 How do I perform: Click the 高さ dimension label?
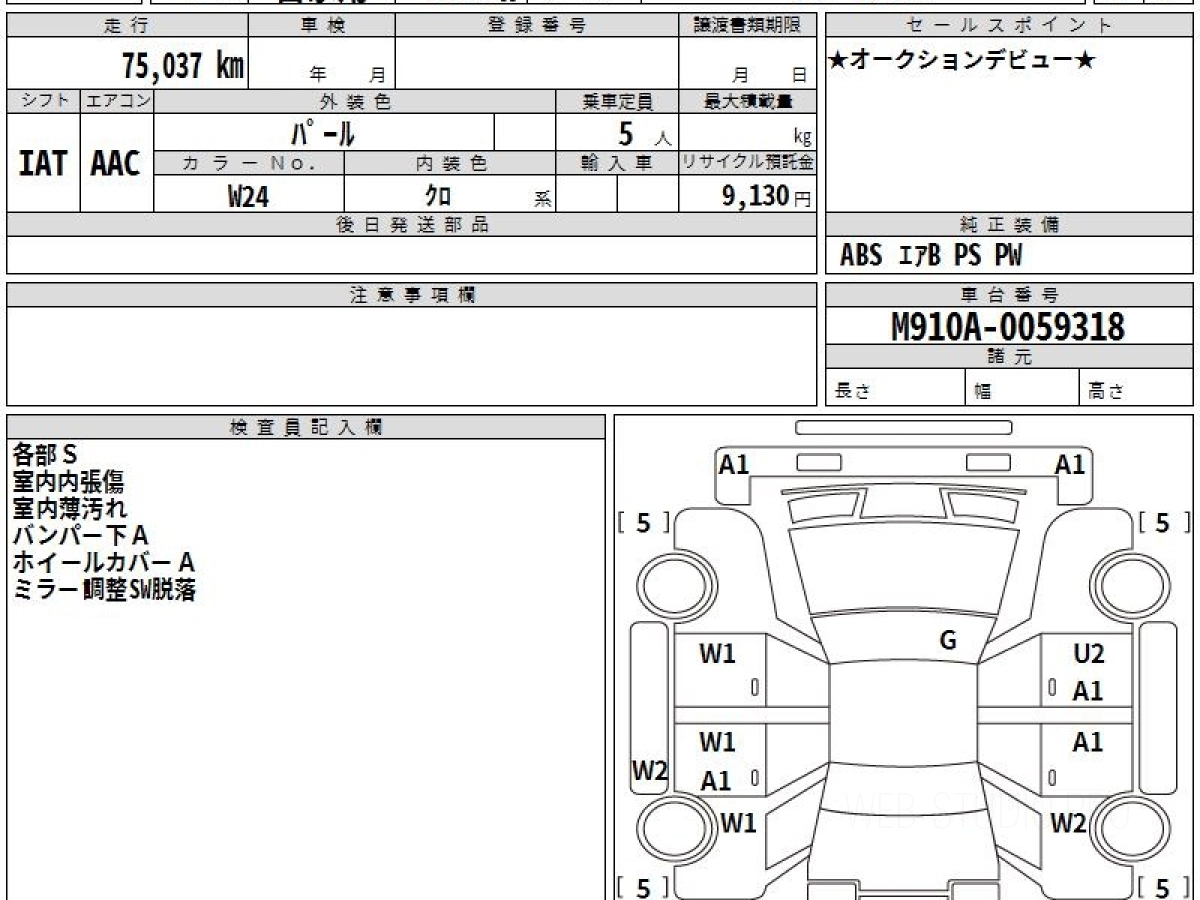pos(1107,391)
